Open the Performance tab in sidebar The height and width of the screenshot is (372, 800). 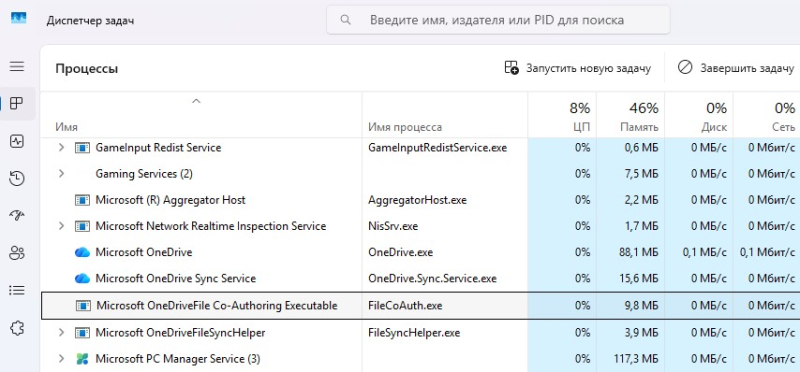coord(17,141)
